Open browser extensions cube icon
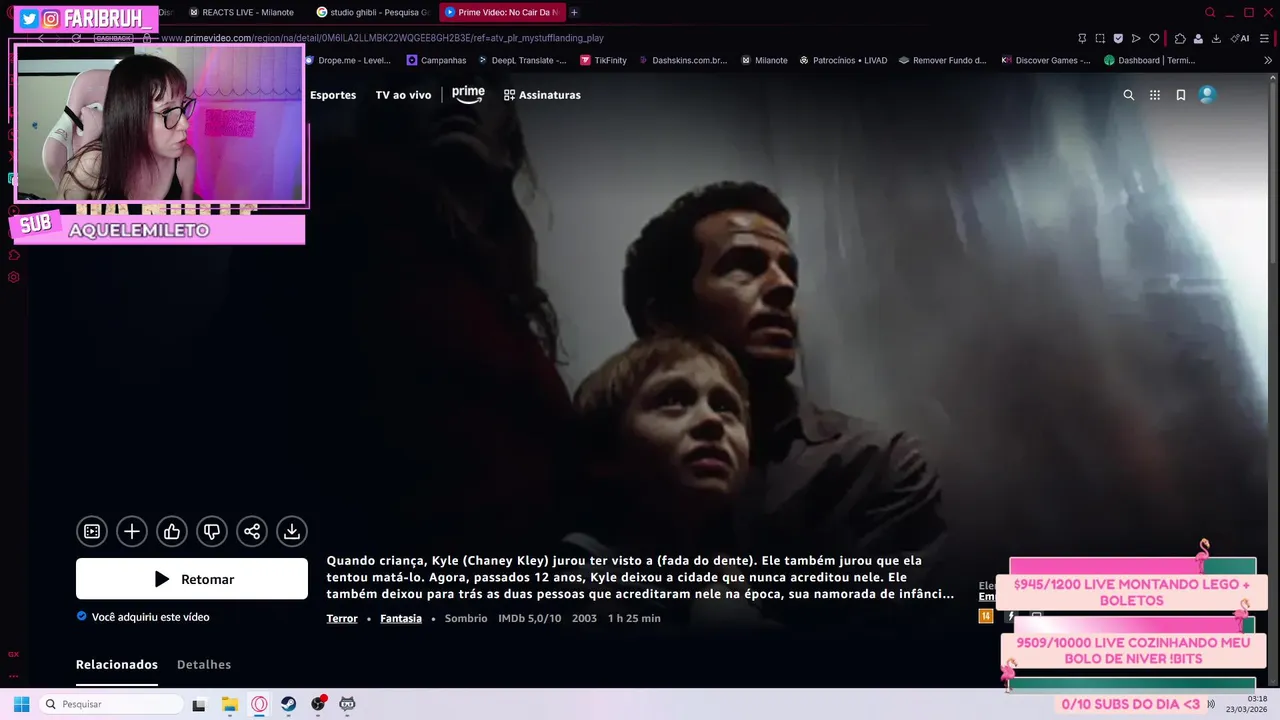Screen dimensions: 1280x720 click(x=1180, y=38)
